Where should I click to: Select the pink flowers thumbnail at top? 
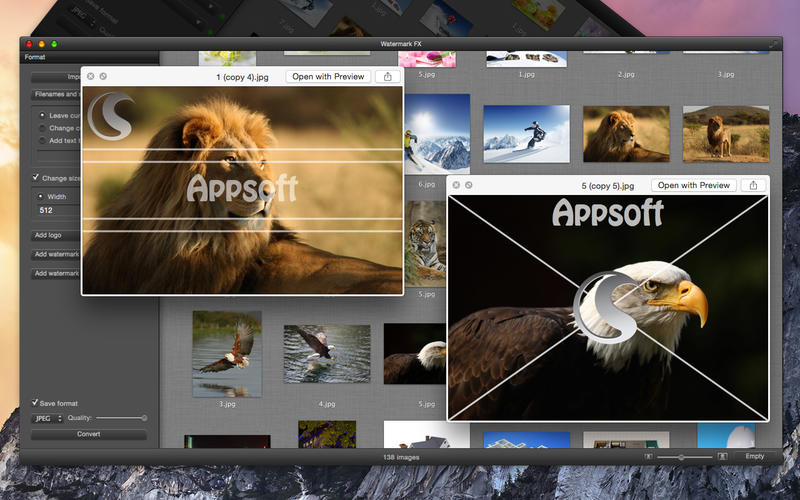pyautogui.click(x=427, y=59)
